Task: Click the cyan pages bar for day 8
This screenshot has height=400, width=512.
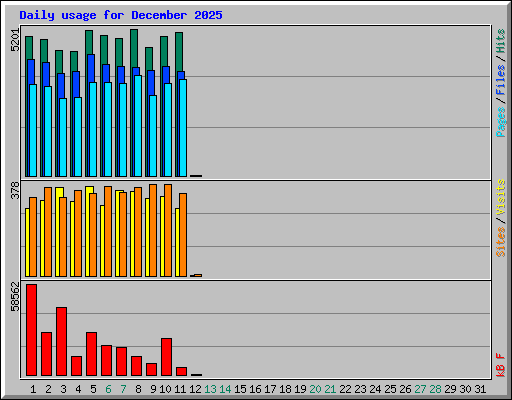Action: [138, 126]
